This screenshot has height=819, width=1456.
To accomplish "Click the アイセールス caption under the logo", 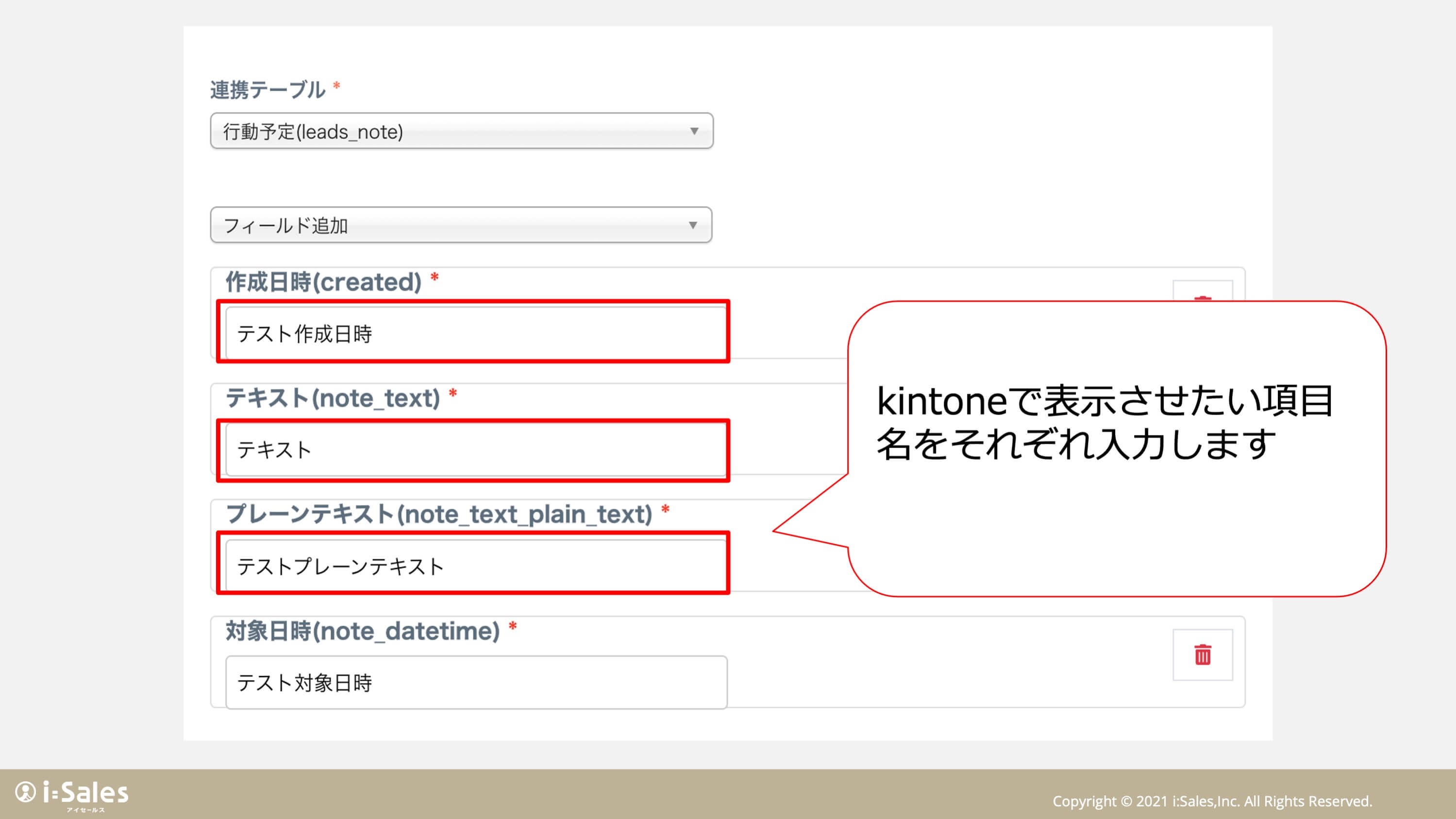I will [x=85, y=810].
